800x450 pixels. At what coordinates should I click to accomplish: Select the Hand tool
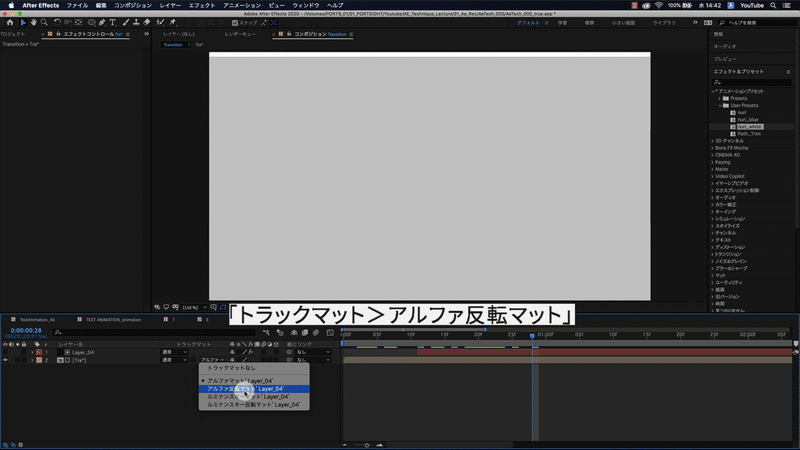(34, 22)
